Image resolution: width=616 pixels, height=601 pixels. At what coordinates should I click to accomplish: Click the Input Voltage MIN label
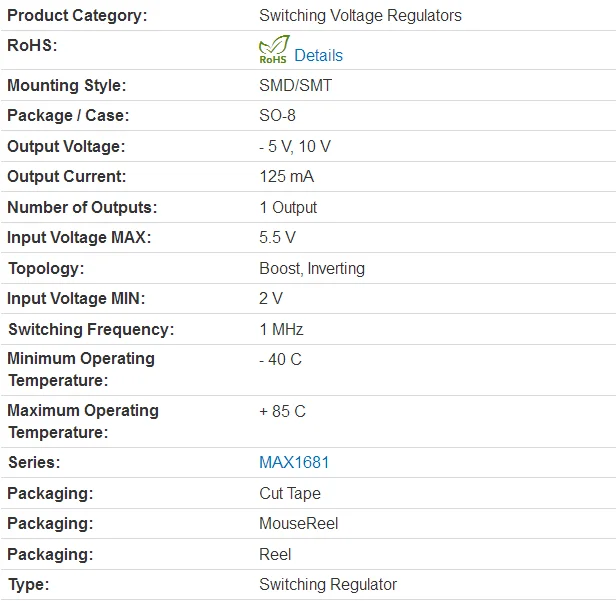76,298
